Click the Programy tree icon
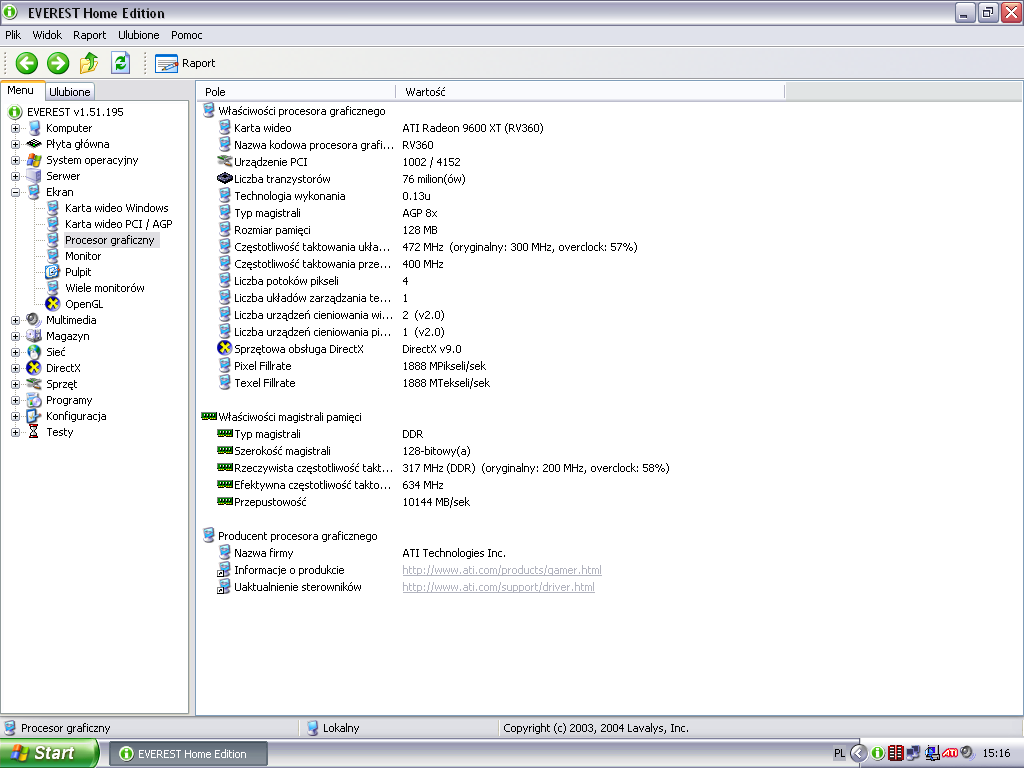 [34, 400]
